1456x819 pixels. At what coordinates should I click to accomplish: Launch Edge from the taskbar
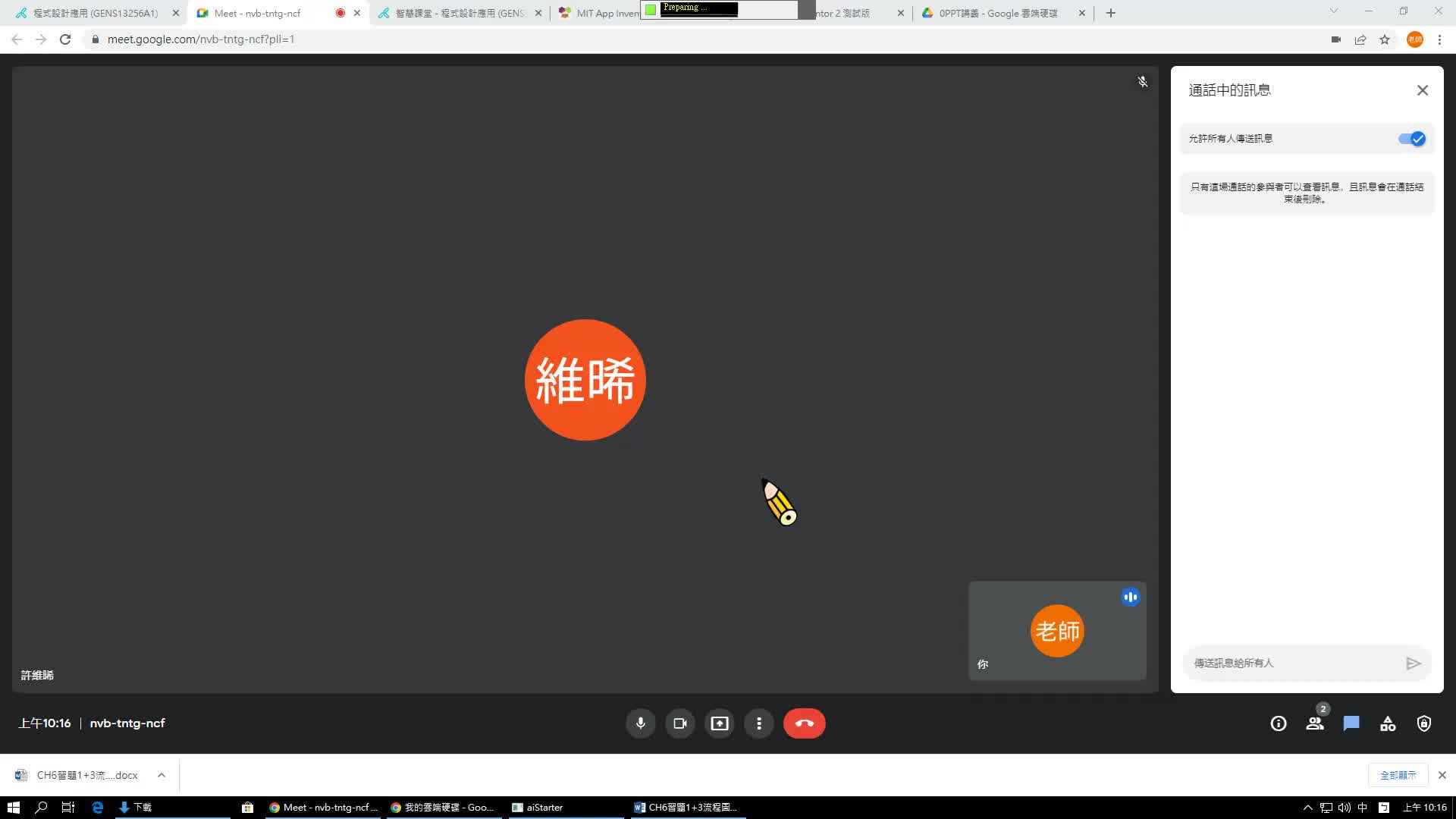(97, 808)
